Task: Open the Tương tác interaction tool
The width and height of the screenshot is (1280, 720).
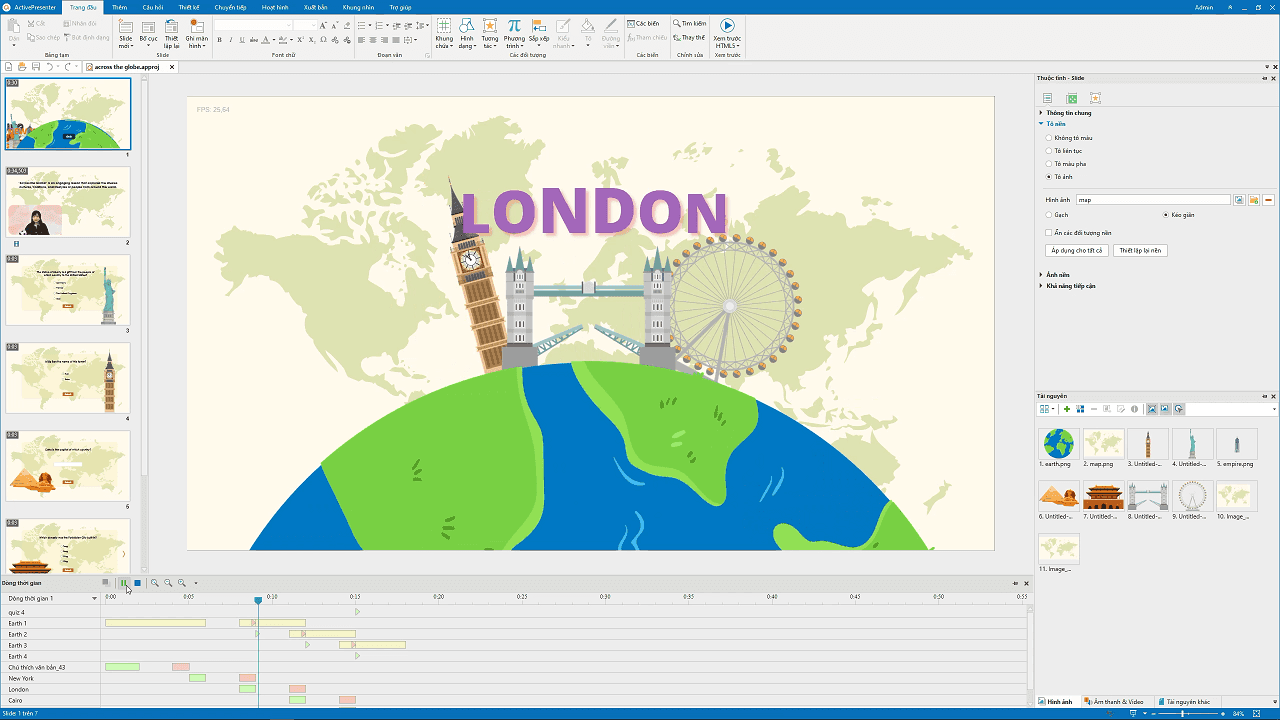Action: coord(489,33)
